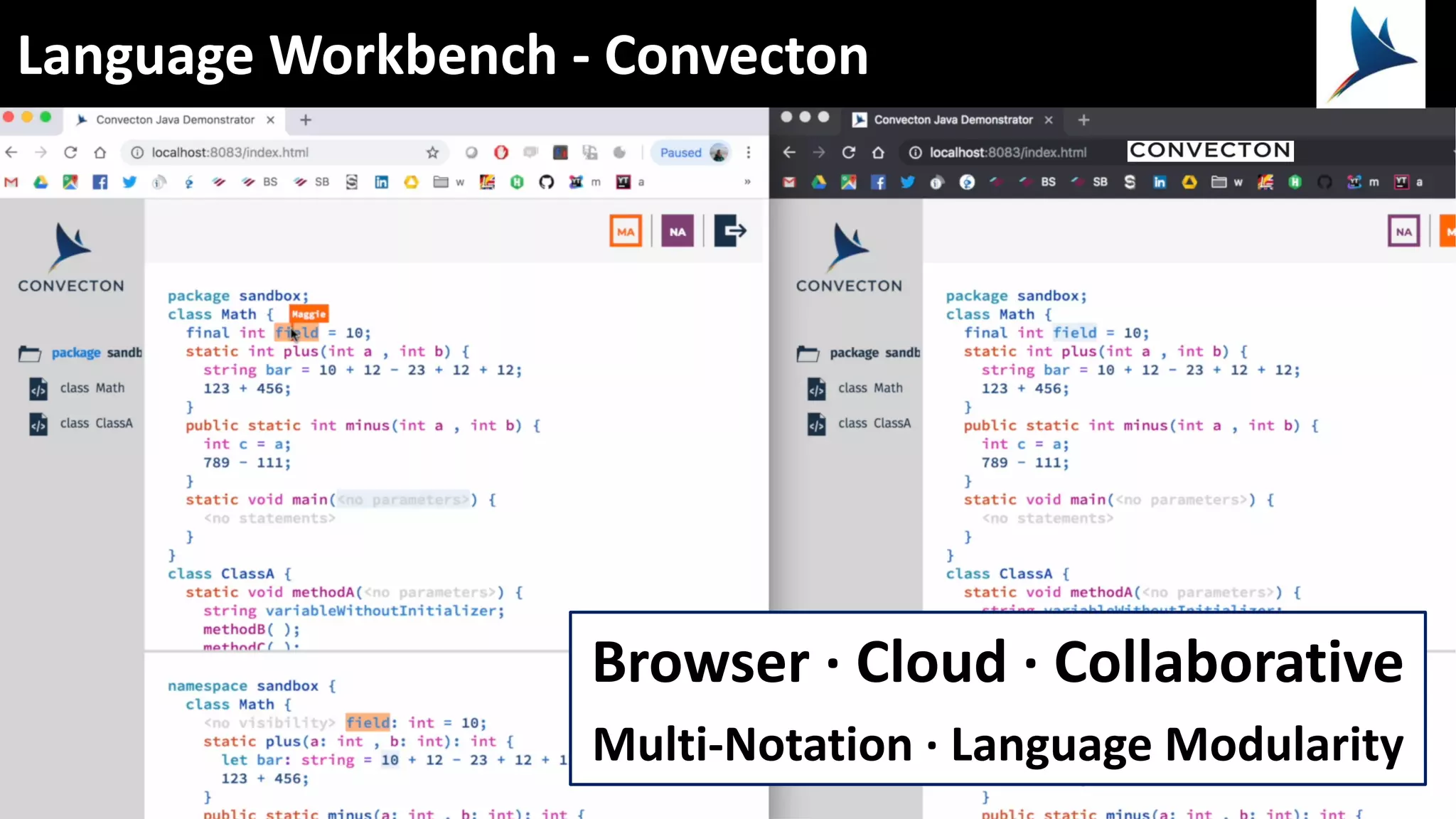Open LinkedIn bookmark in left browser
The image size is (1456, 819).
pyautogui.click(x=382, y=183)
